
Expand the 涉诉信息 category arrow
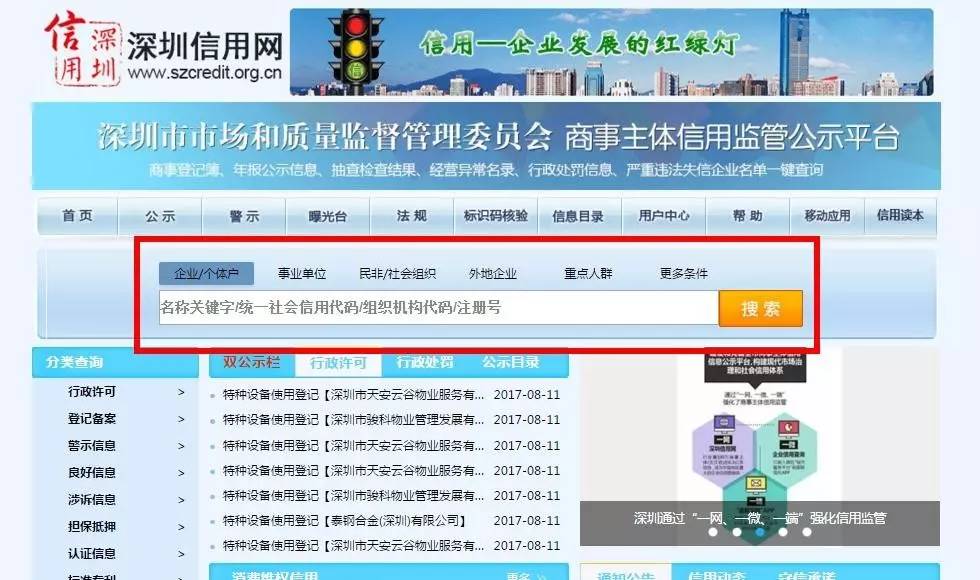tap(181, 500)
